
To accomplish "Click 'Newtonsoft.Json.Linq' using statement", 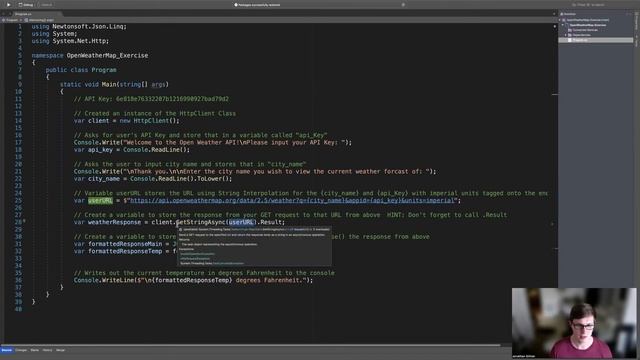I will (x=89, y=26).
